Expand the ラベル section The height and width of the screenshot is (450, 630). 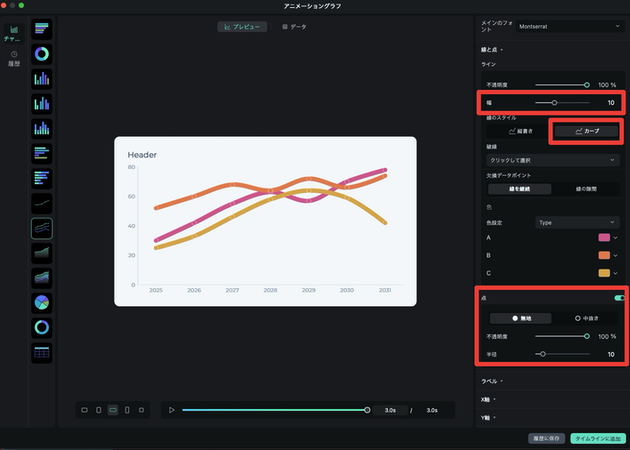coord(492,381)
